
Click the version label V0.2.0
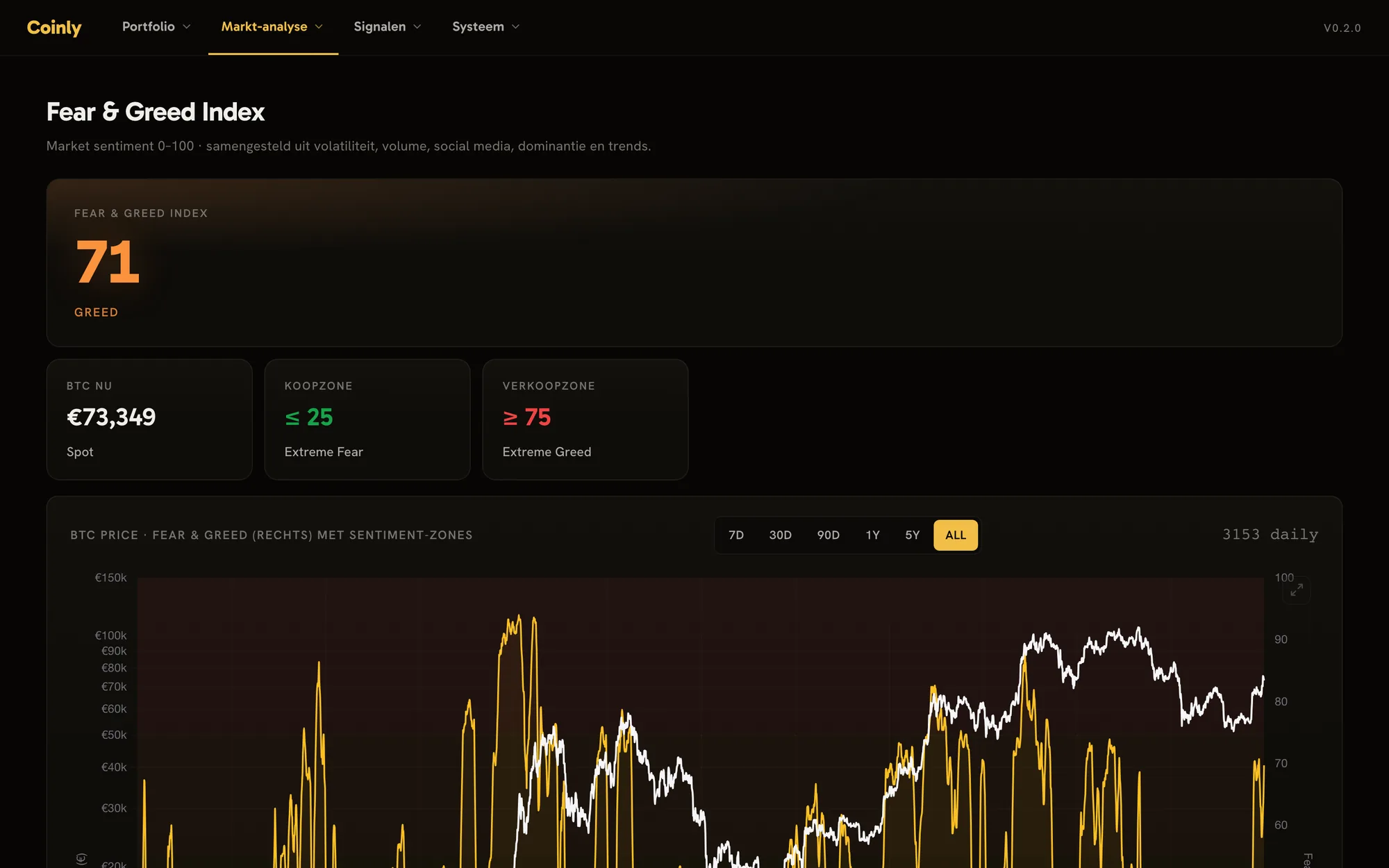(1342, 28)
